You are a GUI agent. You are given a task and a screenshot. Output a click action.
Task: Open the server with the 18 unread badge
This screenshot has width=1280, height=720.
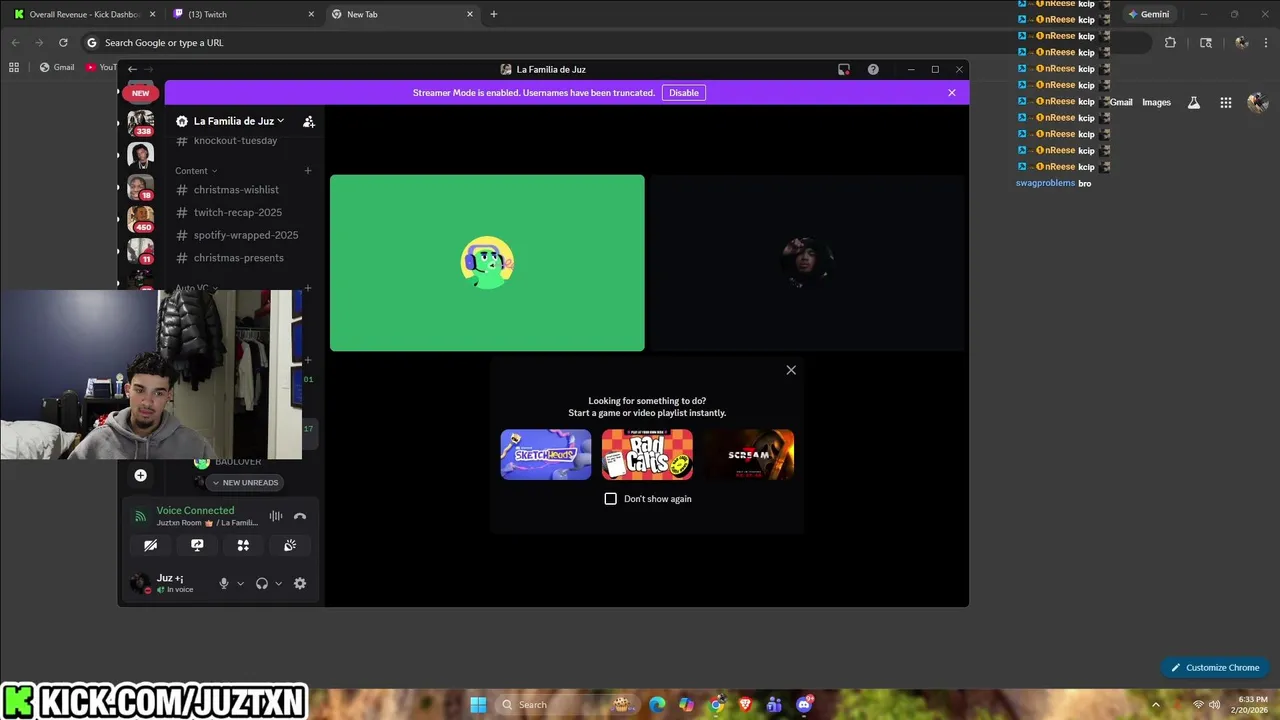[141, 187]
